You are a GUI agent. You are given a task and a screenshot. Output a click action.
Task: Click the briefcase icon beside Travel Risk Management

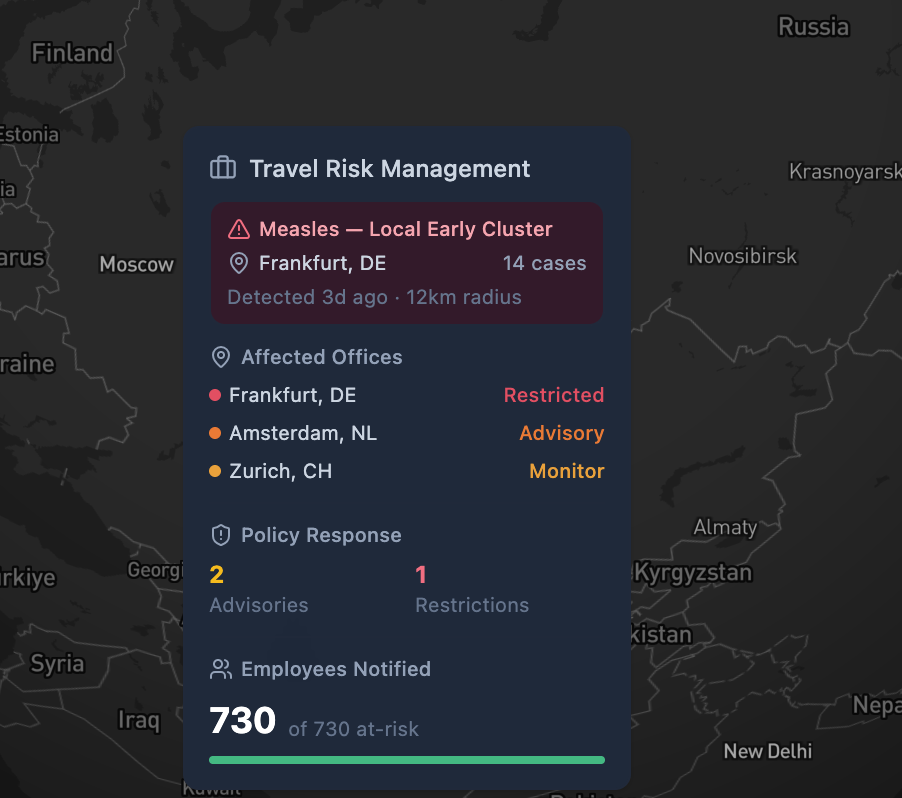click(x=221, y=168)
